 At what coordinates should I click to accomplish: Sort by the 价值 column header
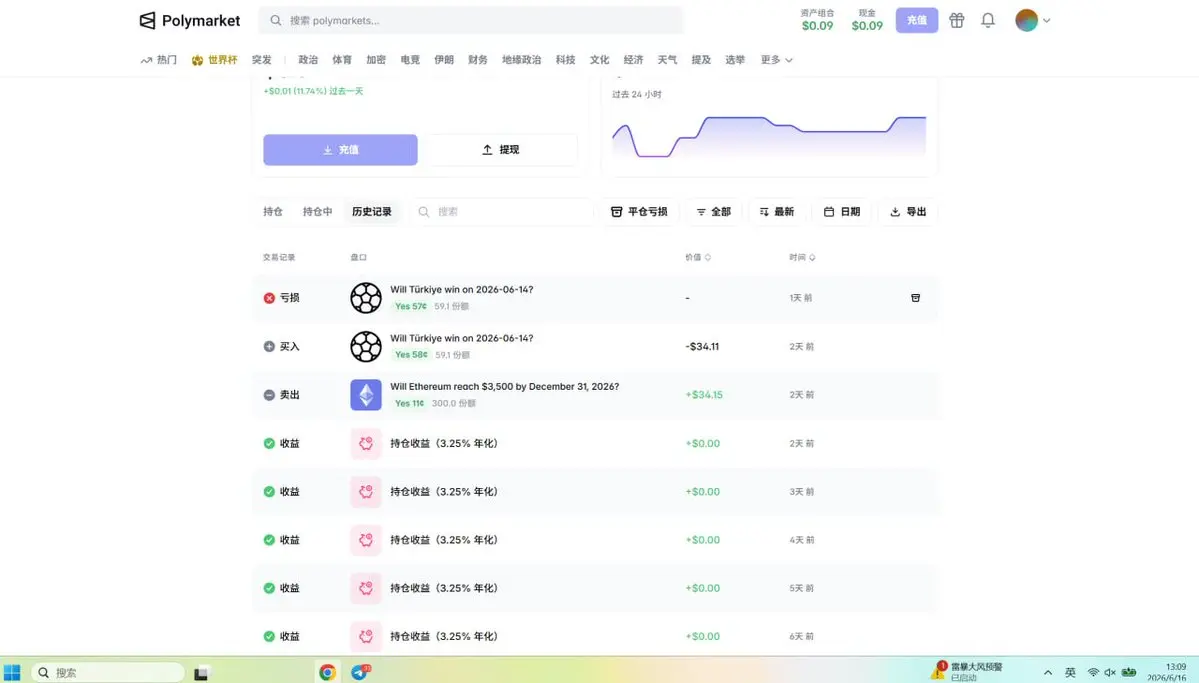(x=697, y=257)
